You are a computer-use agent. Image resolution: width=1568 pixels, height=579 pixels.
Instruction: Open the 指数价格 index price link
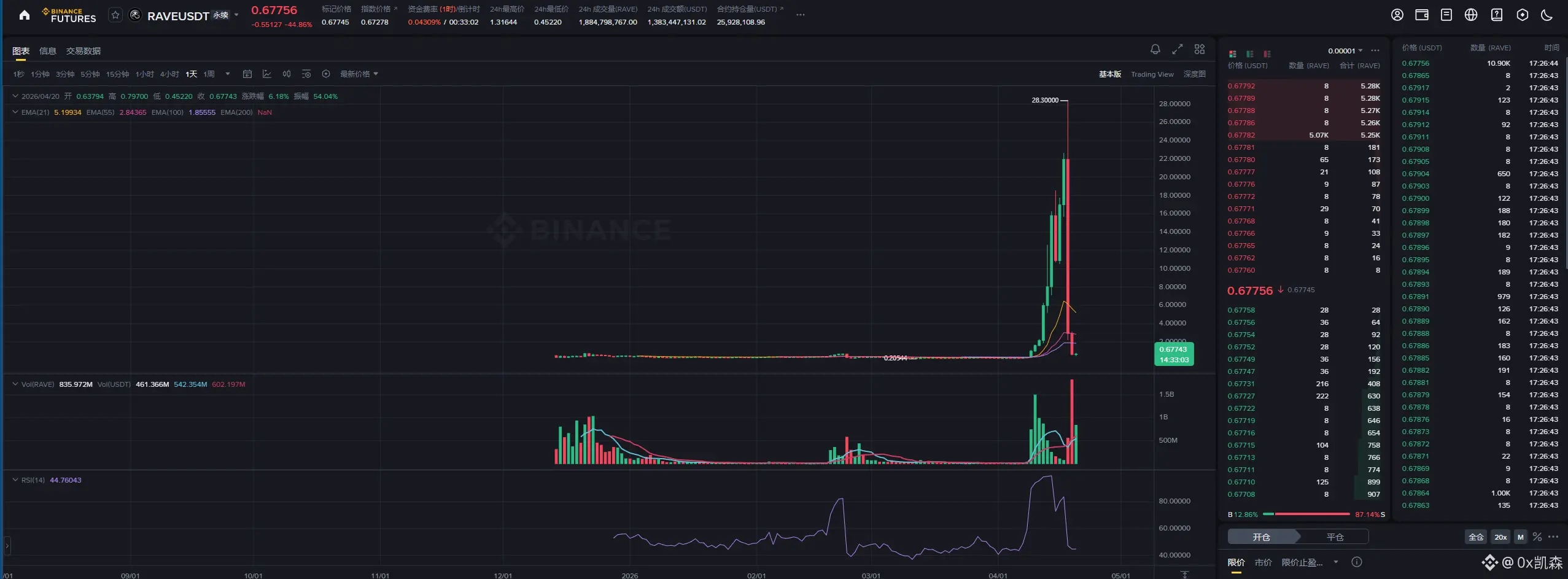[379, 9]
